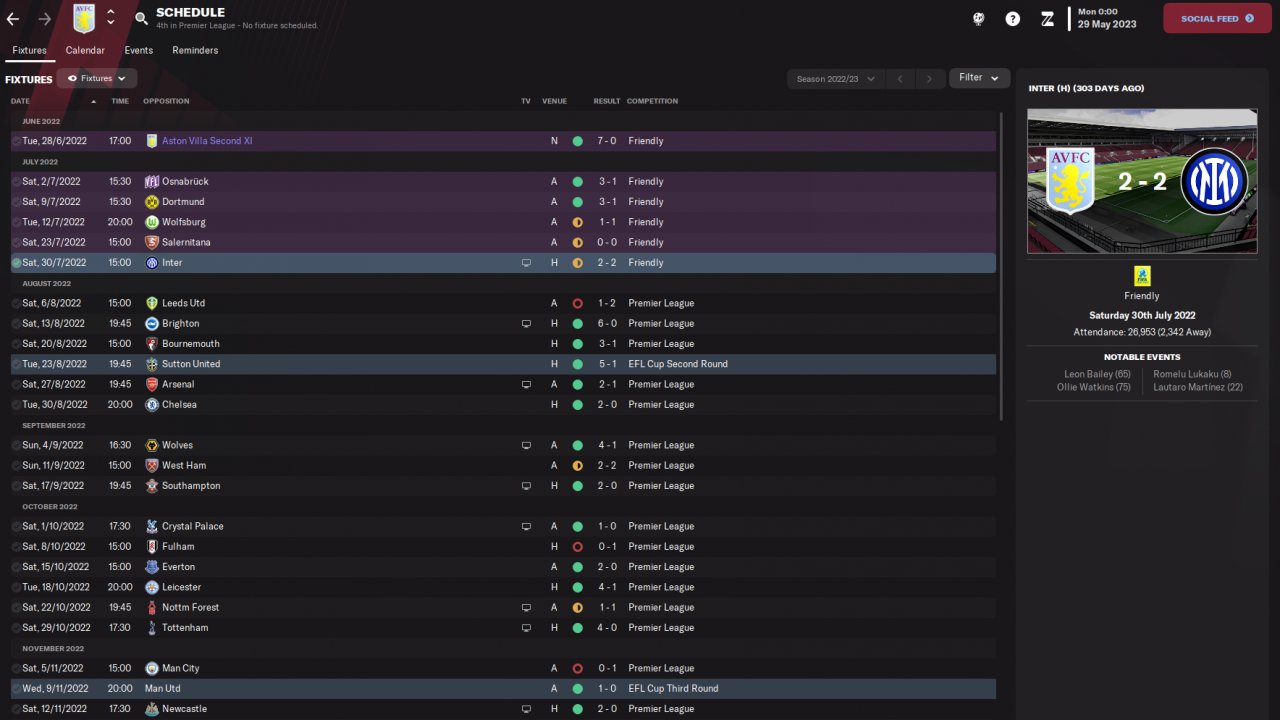Click the Social Feed button
The width and height of the screenshot is (1280, 720).
point(1217,18)
